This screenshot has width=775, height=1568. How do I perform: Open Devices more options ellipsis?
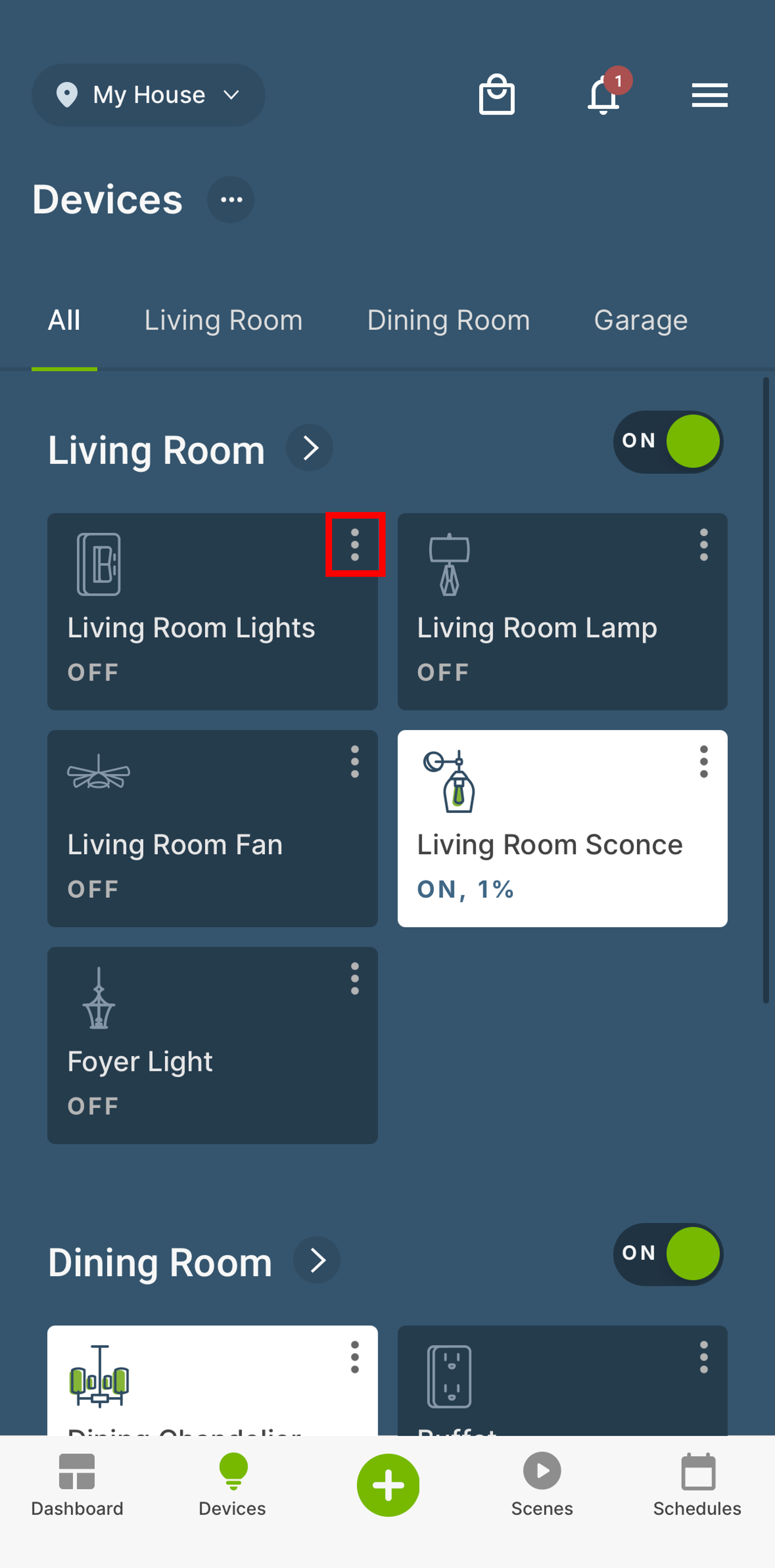click(231, 200)
